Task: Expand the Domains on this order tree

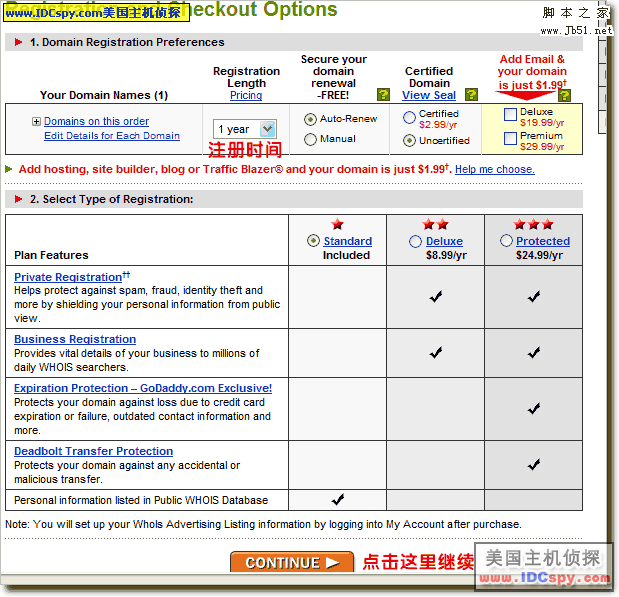Action: pos(37,122)
